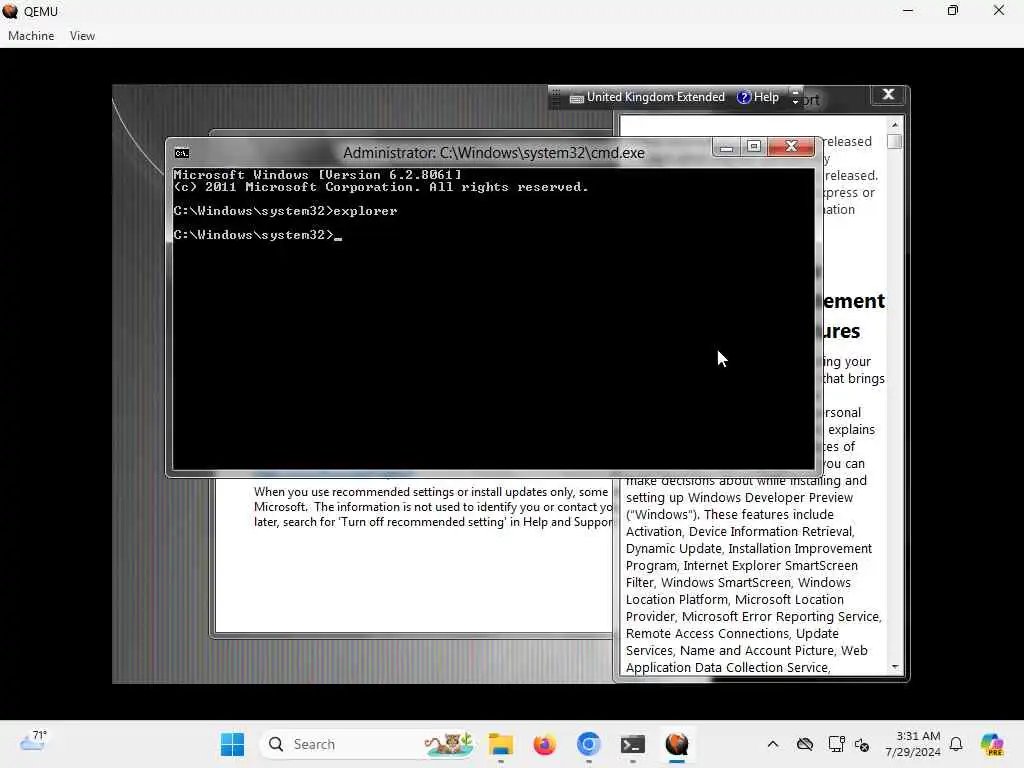
Task: Close the privacy statement window
Action: click(888, 95)
